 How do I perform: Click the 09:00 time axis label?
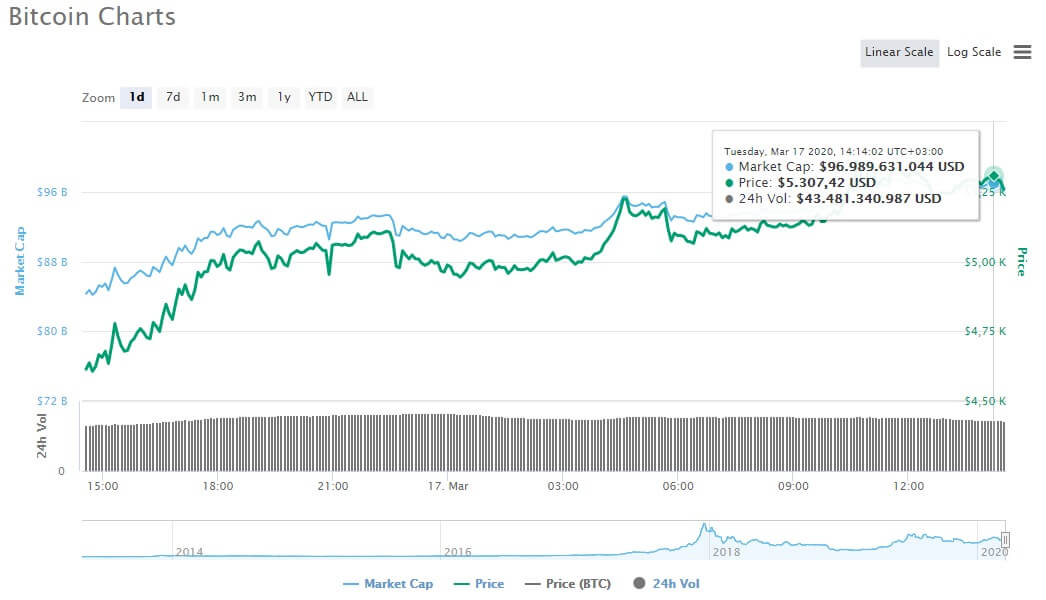click(x=793, y=487)
